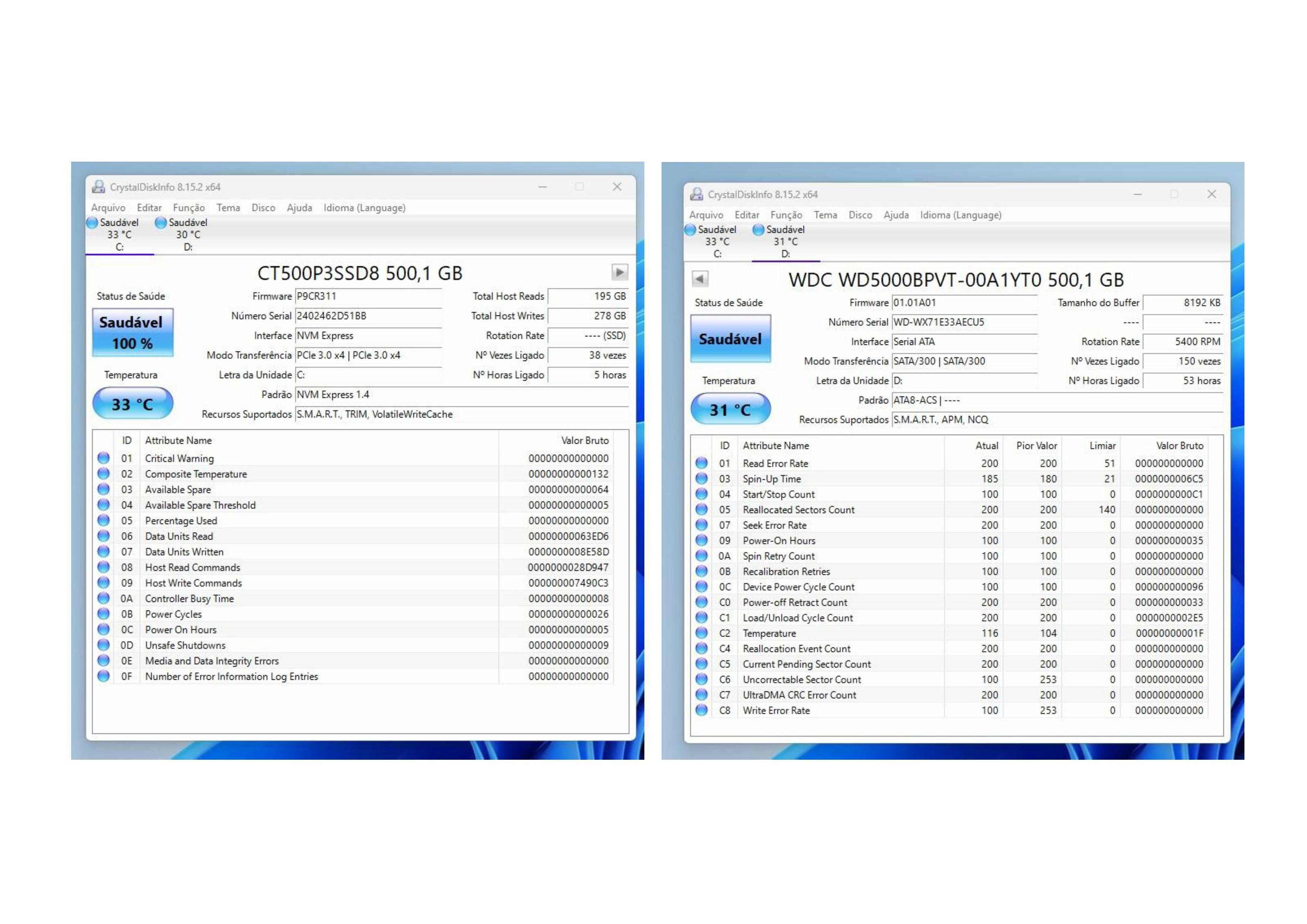The image size is (1307, 924).
Task: Click status orb for Composite Temperature row
Action: 103,474
